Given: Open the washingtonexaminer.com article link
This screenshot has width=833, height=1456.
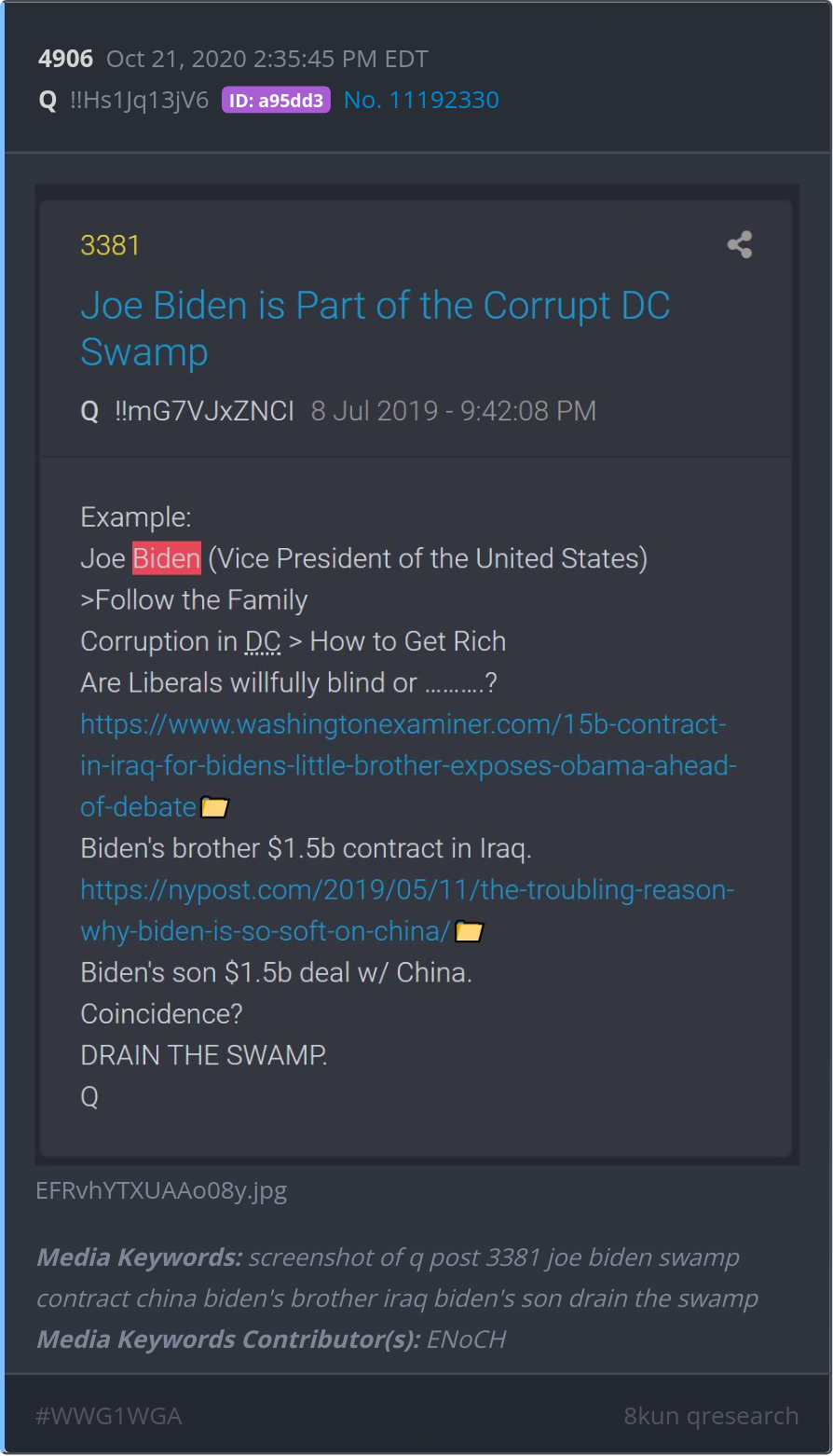Looking at the screenshot, I should click(x=408, y=765).
